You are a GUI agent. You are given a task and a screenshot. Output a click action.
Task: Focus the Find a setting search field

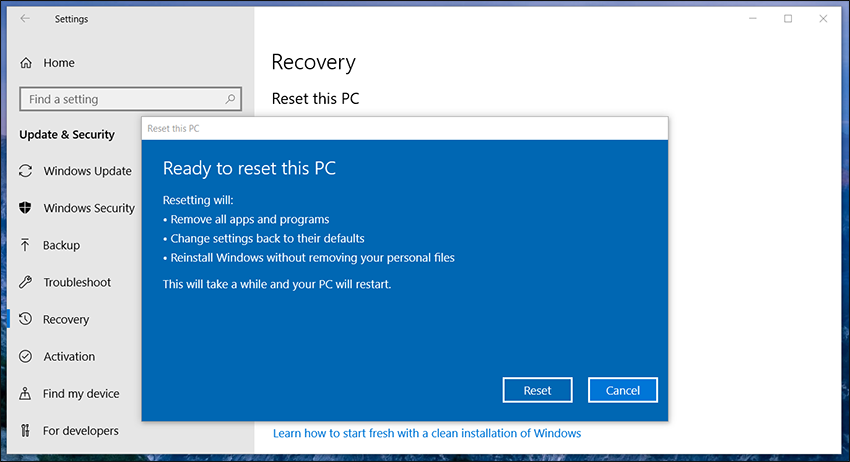pyautogui.click(x=130, y=99)
